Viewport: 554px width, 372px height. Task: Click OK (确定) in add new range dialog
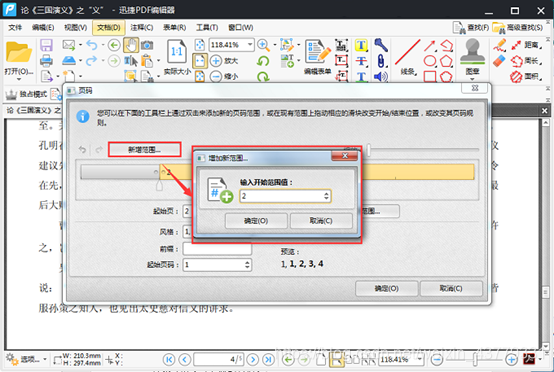[256, 221]
